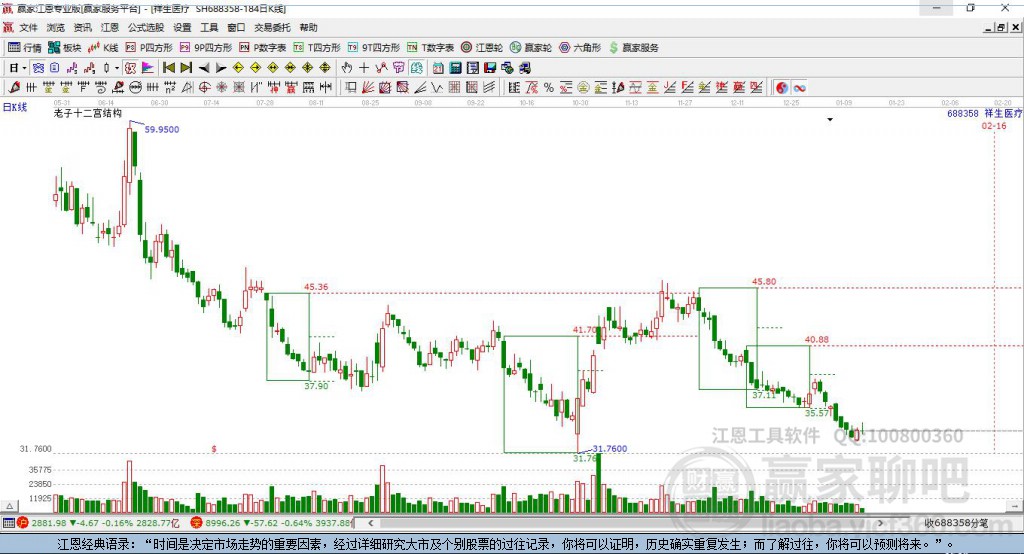The image size is (1024, 554).
Task: Click the 老子十二宫结构 title text
Action: [x=88, y=113]
